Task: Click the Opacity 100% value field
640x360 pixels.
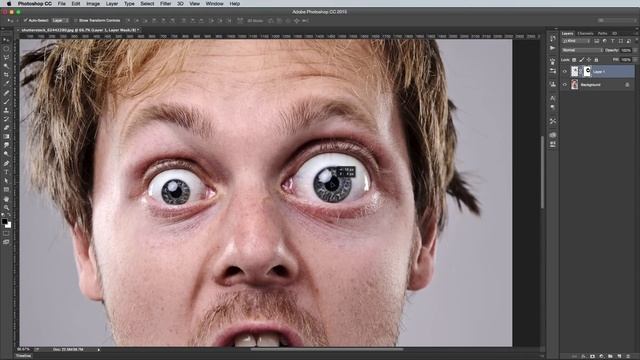Action: pyautogui.click(x=626, y=50)
